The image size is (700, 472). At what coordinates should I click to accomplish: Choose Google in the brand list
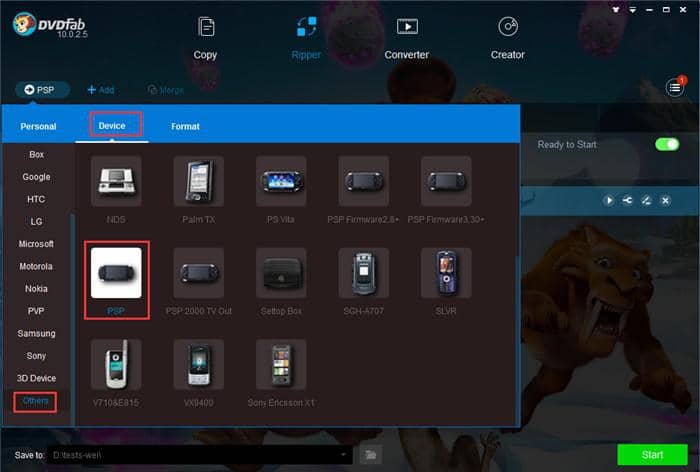coord(36,177)
